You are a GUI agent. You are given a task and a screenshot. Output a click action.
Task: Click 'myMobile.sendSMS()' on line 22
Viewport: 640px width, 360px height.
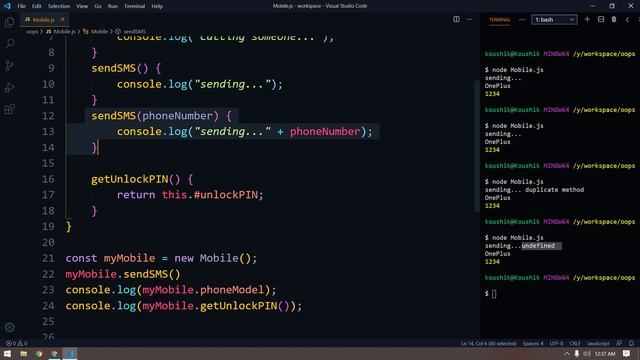[x=123, y=274]
